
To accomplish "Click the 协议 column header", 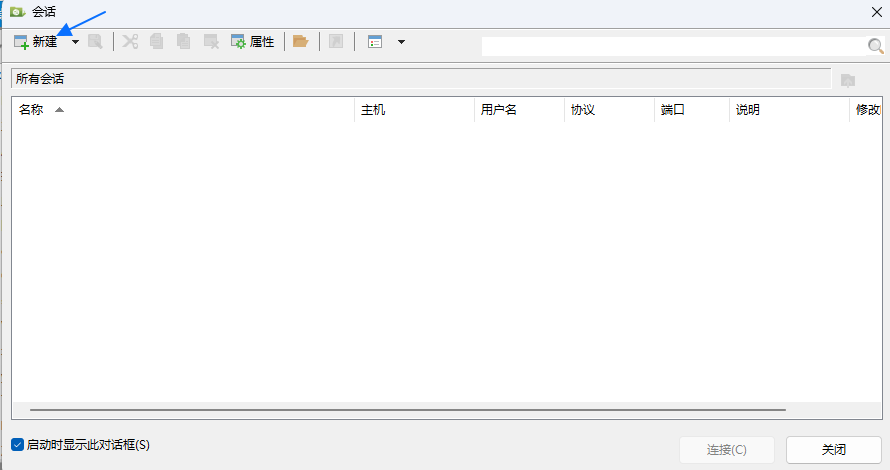I will [x=583, y=110].
